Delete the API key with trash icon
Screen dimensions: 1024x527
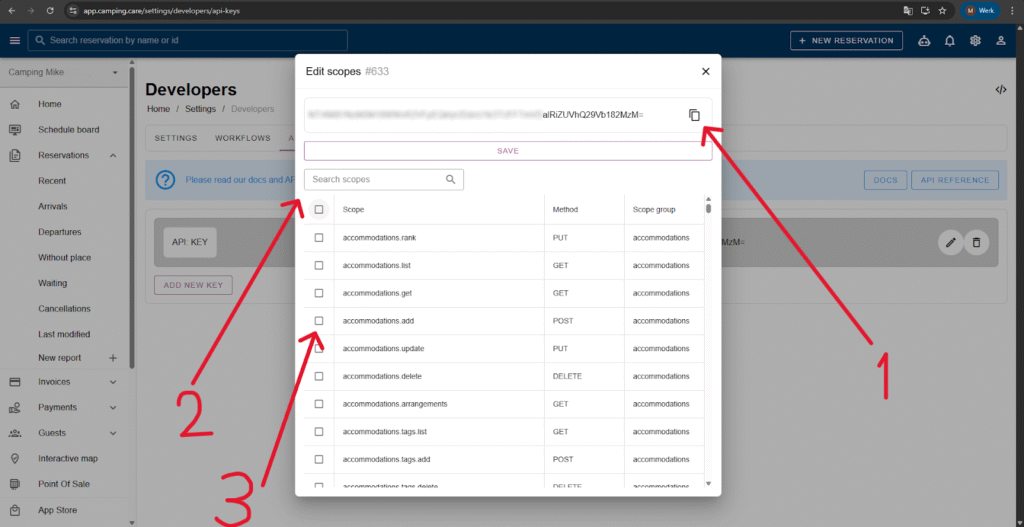[977, 242]
